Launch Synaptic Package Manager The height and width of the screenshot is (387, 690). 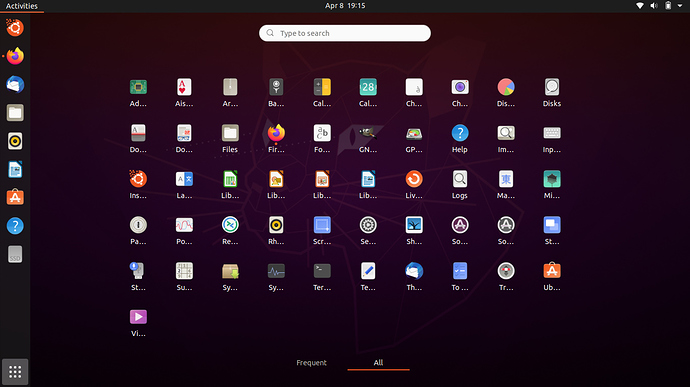pyautogui.click(x=230, y=271)
